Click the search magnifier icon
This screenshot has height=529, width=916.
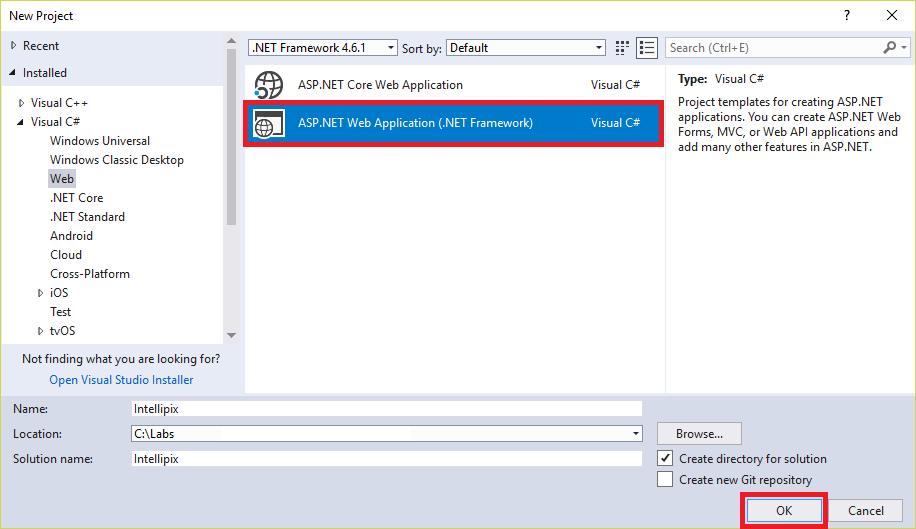click(889, 48)
